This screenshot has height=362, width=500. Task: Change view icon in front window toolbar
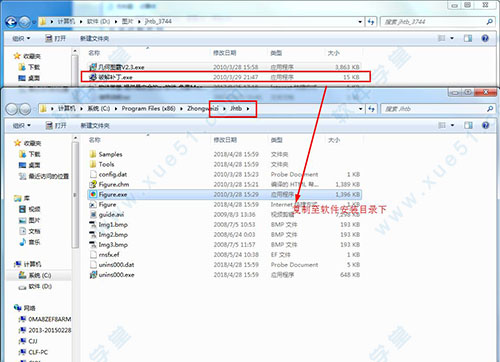442,125
